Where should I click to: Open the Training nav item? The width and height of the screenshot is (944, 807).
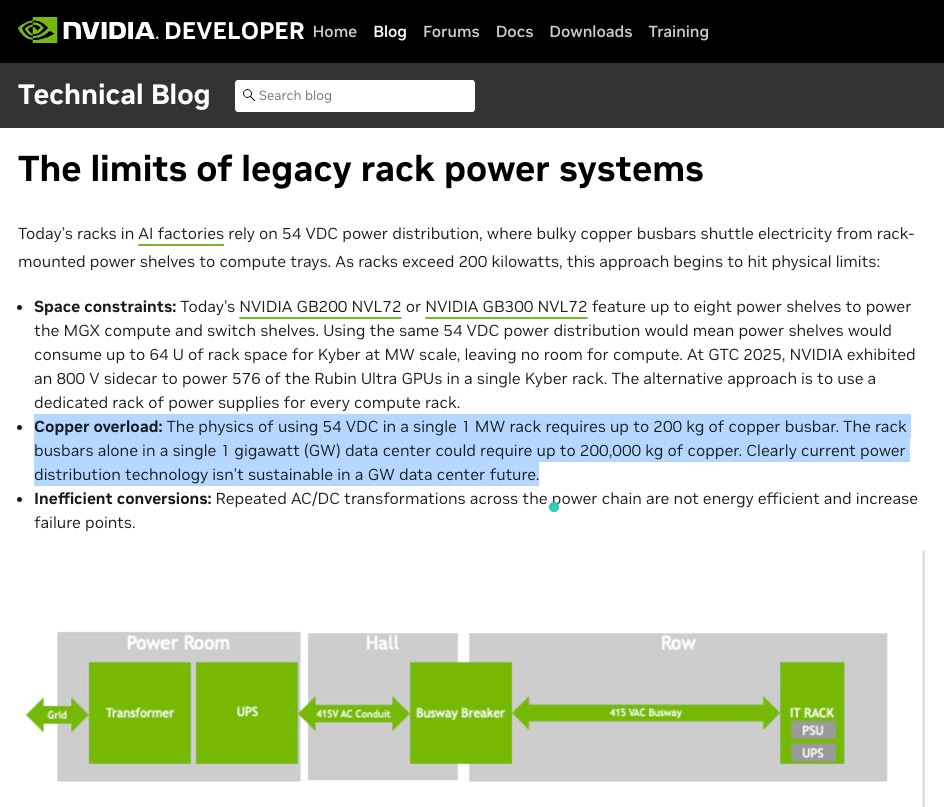678,31
